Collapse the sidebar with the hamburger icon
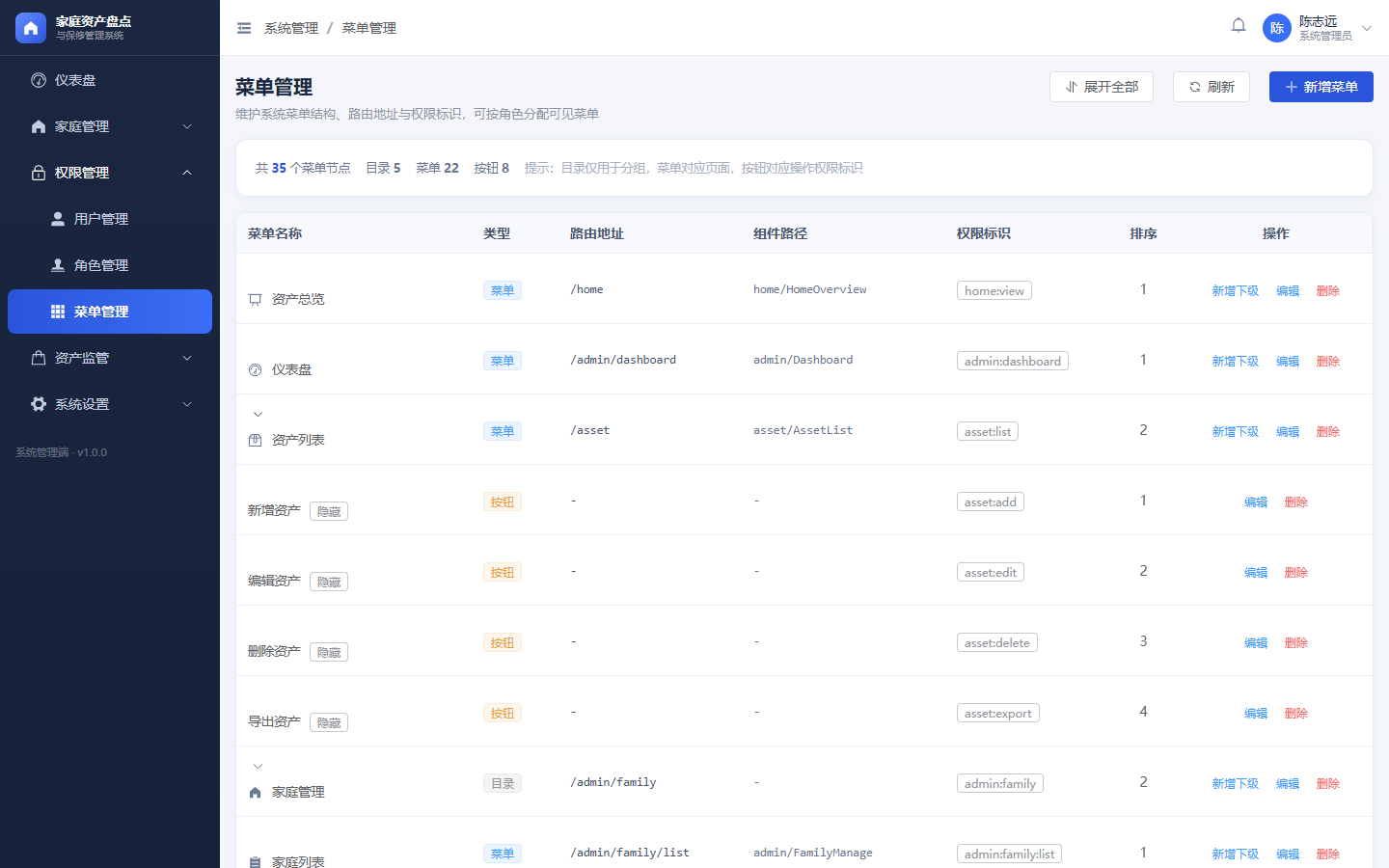 click(244, 28)
